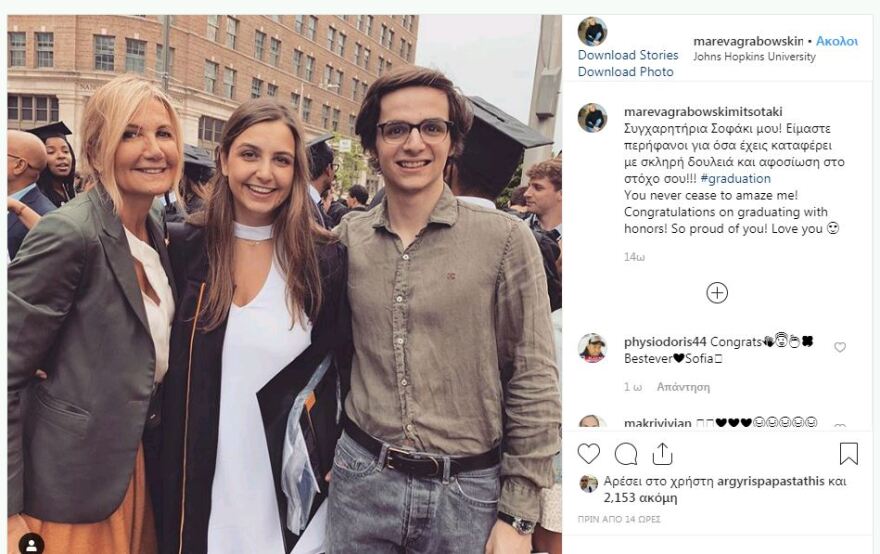Image resolution: width=880 pixels, height=554 pixels.
Task: Save post with the bookmark icon
Action: point(848,454)
